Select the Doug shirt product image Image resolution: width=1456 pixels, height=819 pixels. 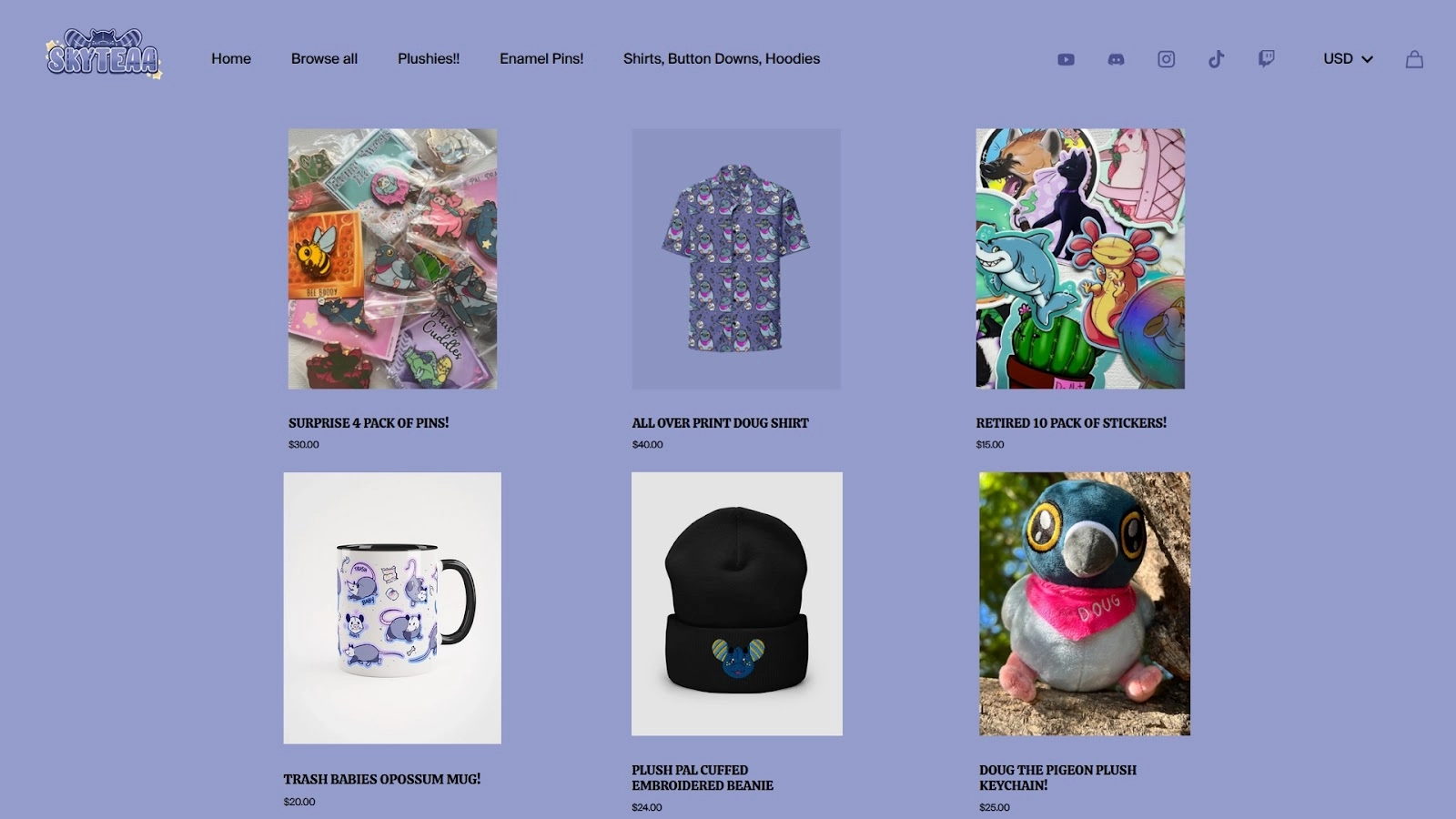coord(736,258)
